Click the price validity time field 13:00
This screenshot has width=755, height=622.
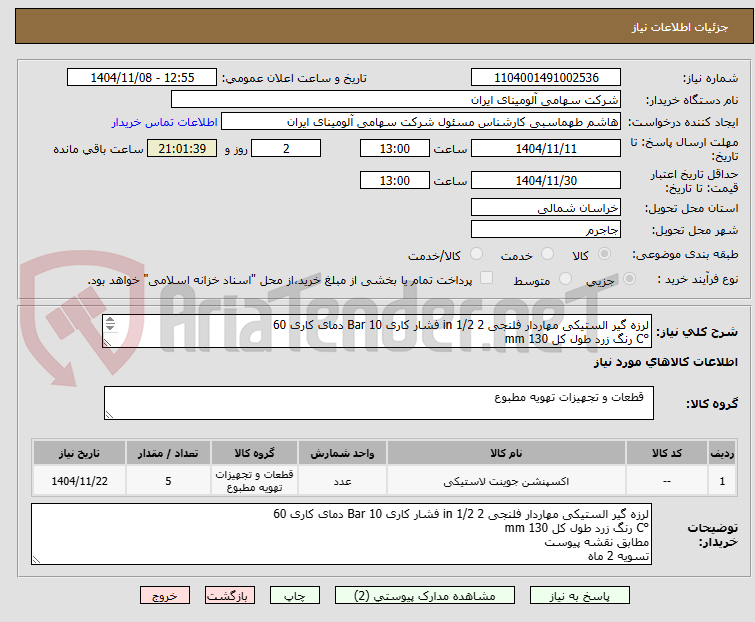tap(394, 180)
